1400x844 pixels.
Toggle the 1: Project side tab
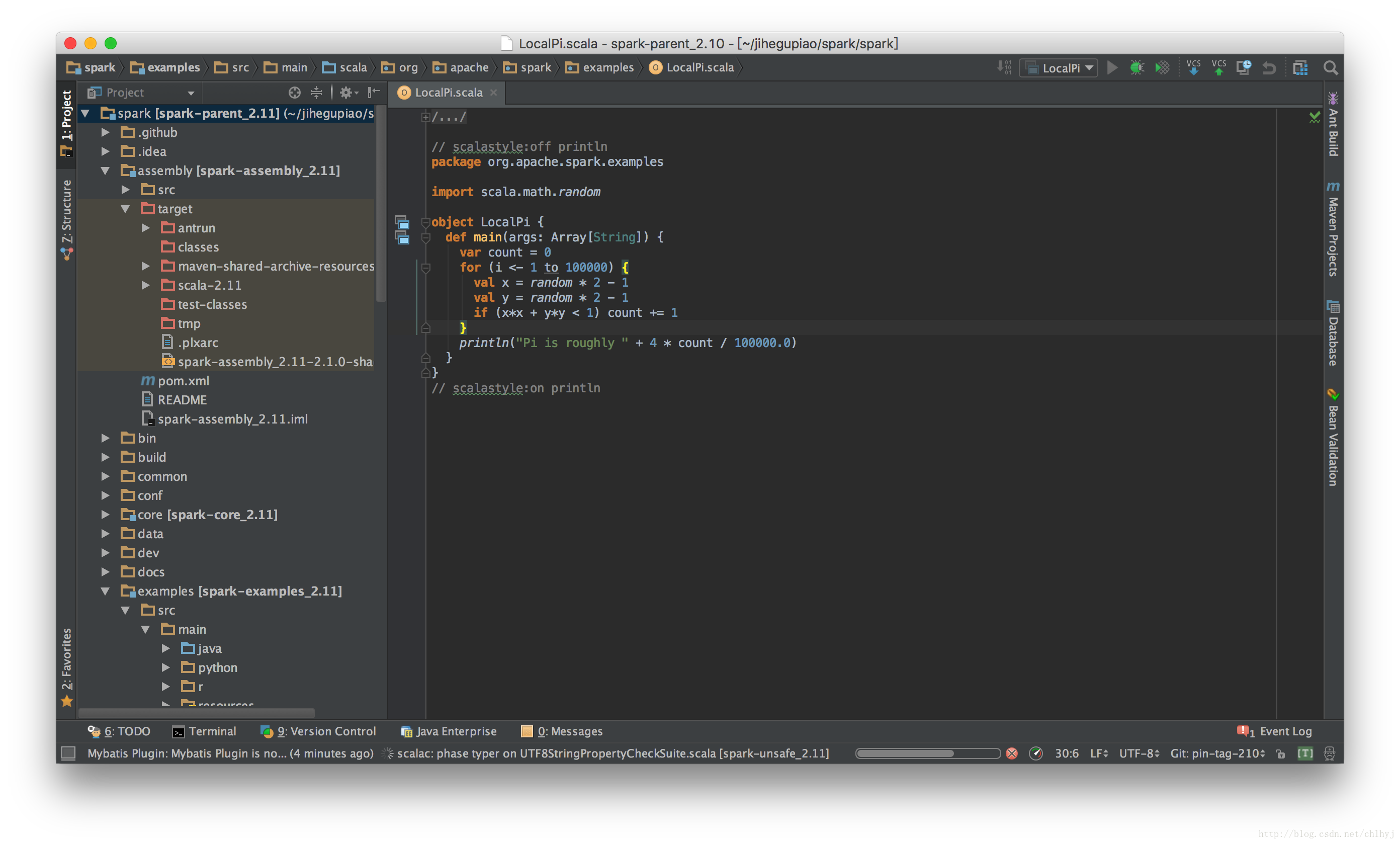[x=67, y=123]
